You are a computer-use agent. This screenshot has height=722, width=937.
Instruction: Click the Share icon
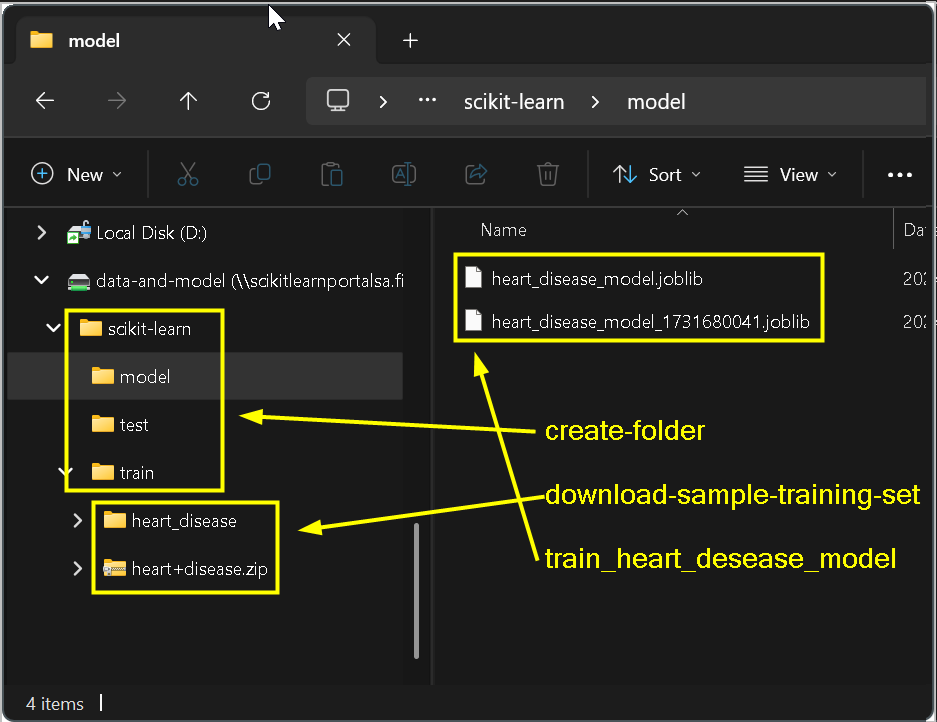click(x=476, y=175)
